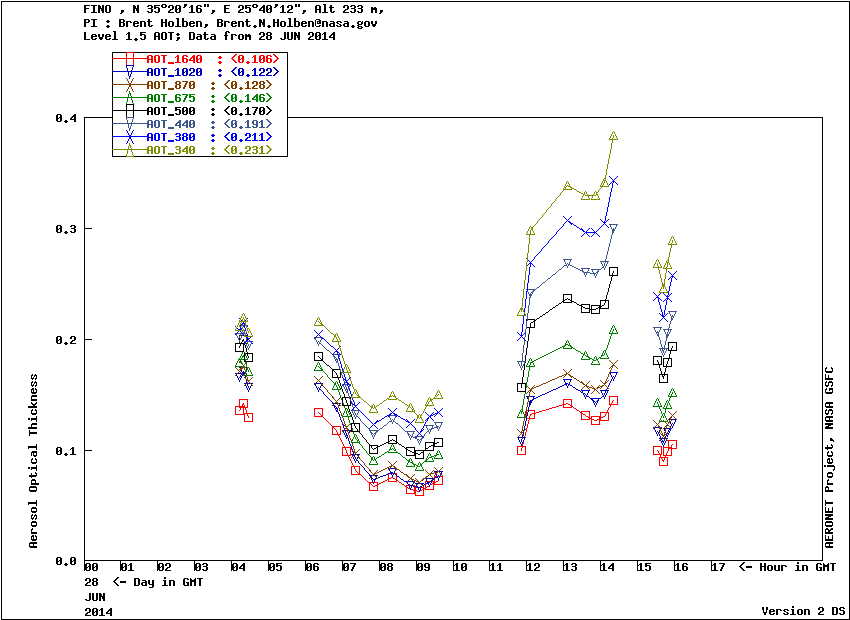Click hour 06 on the x-axis
This screenshot has height=620, width=850.
(x=312, y=568)
